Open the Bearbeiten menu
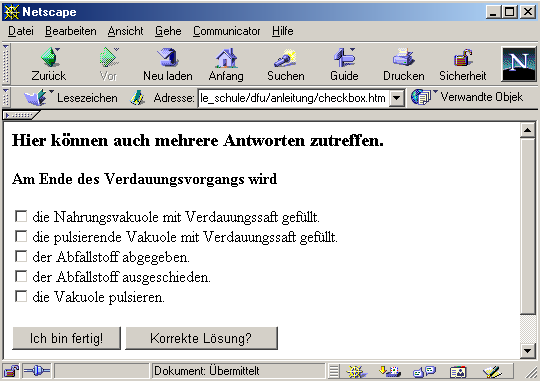540x381 pixels. click(71, 31)
